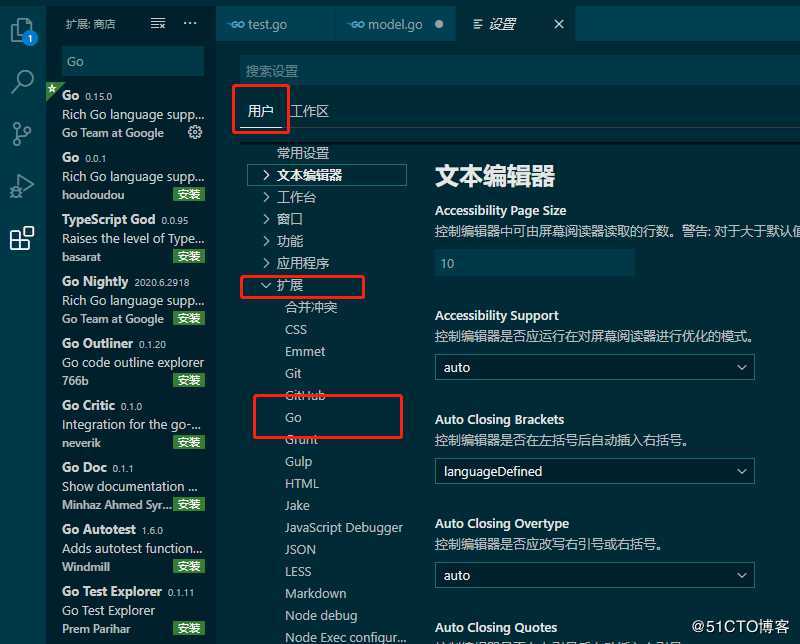Expand the 文本编辑器 tree chevron

266,175
